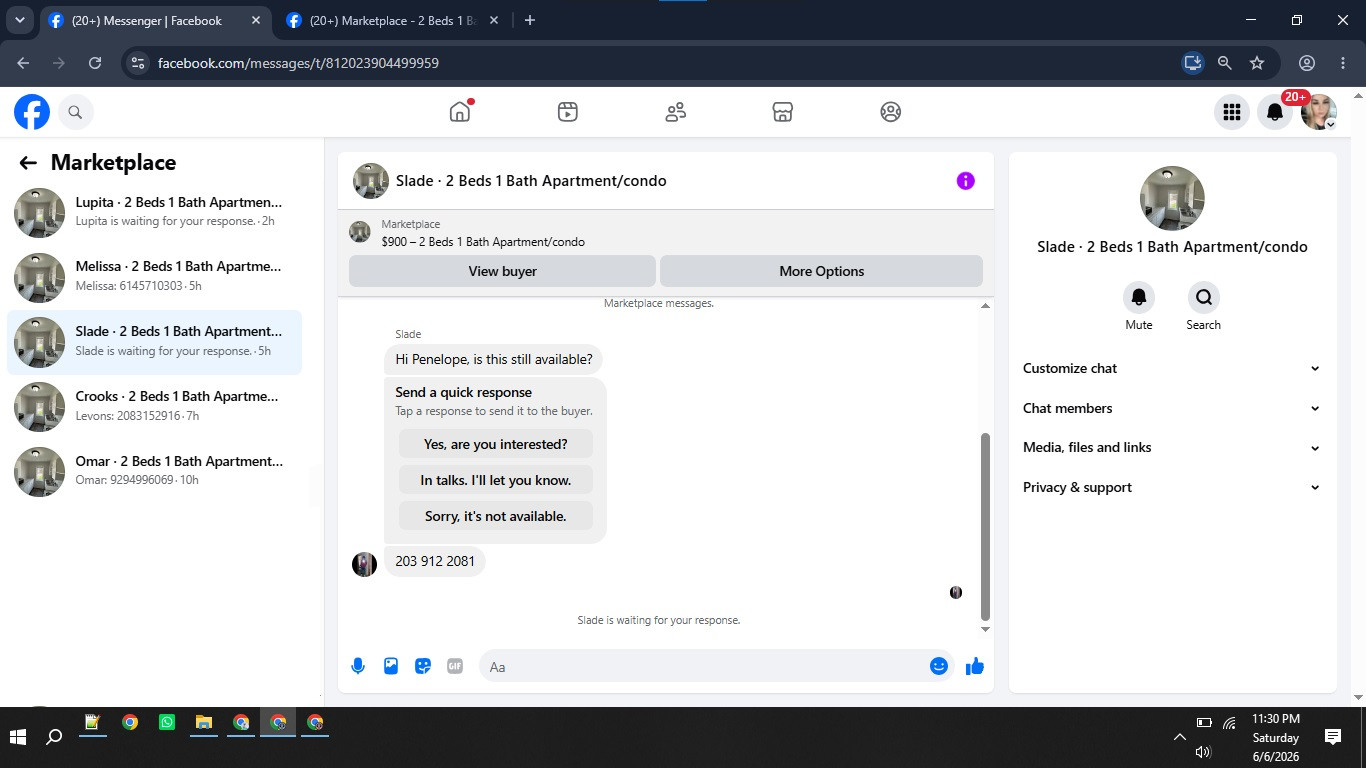Click the message "203 912 2081"

pos(435,561)
